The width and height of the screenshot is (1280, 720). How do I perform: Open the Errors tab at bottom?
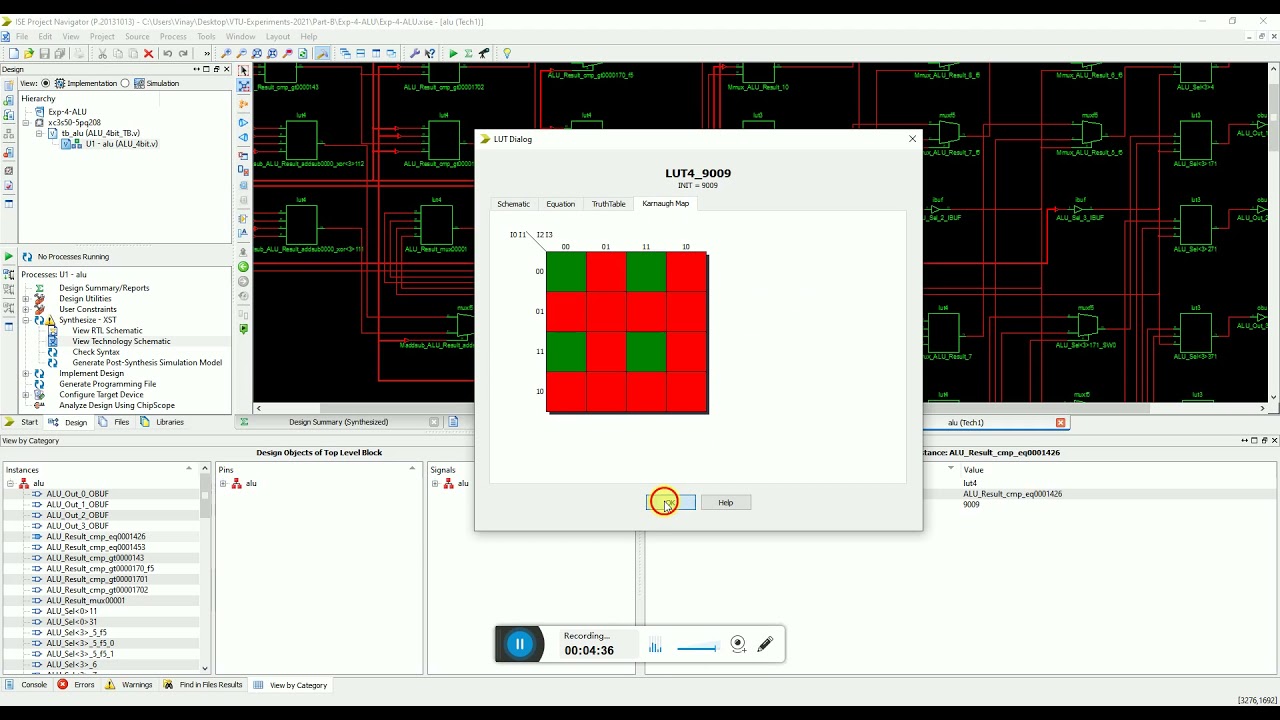(77, 685)
